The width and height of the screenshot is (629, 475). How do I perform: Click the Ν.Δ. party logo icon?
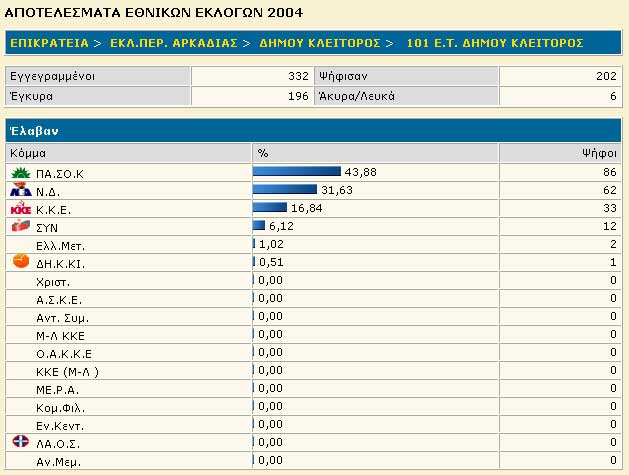19,190
